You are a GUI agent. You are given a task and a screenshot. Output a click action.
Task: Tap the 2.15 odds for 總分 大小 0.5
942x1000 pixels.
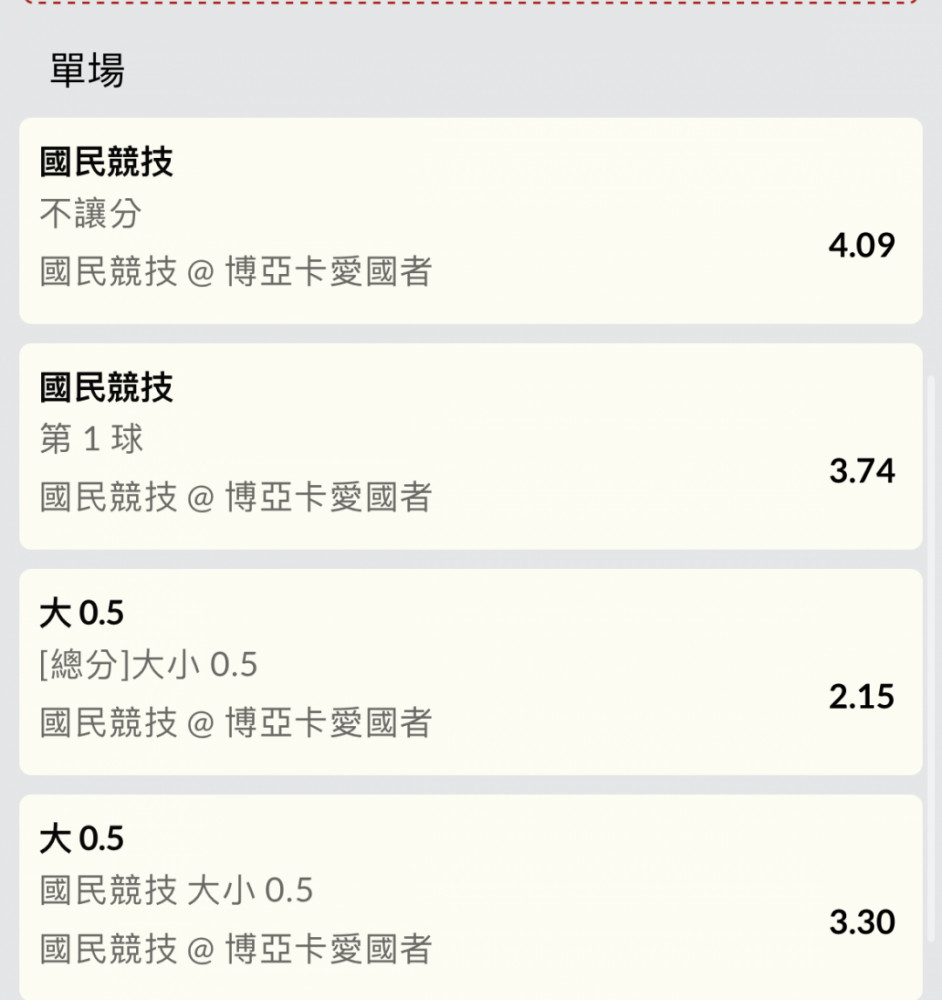[x=862, y=696]
